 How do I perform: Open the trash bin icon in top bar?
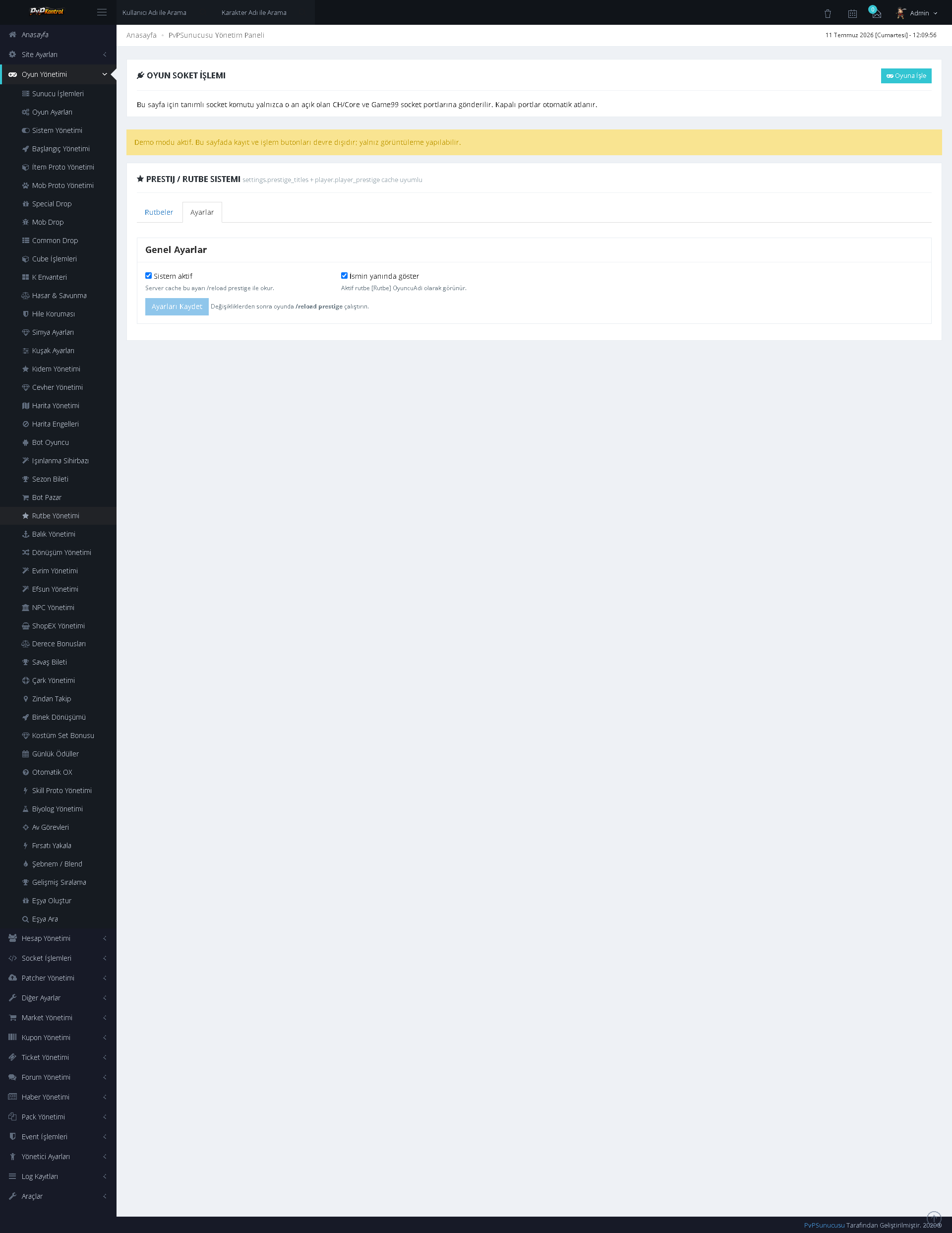click(x=827, y=13)
